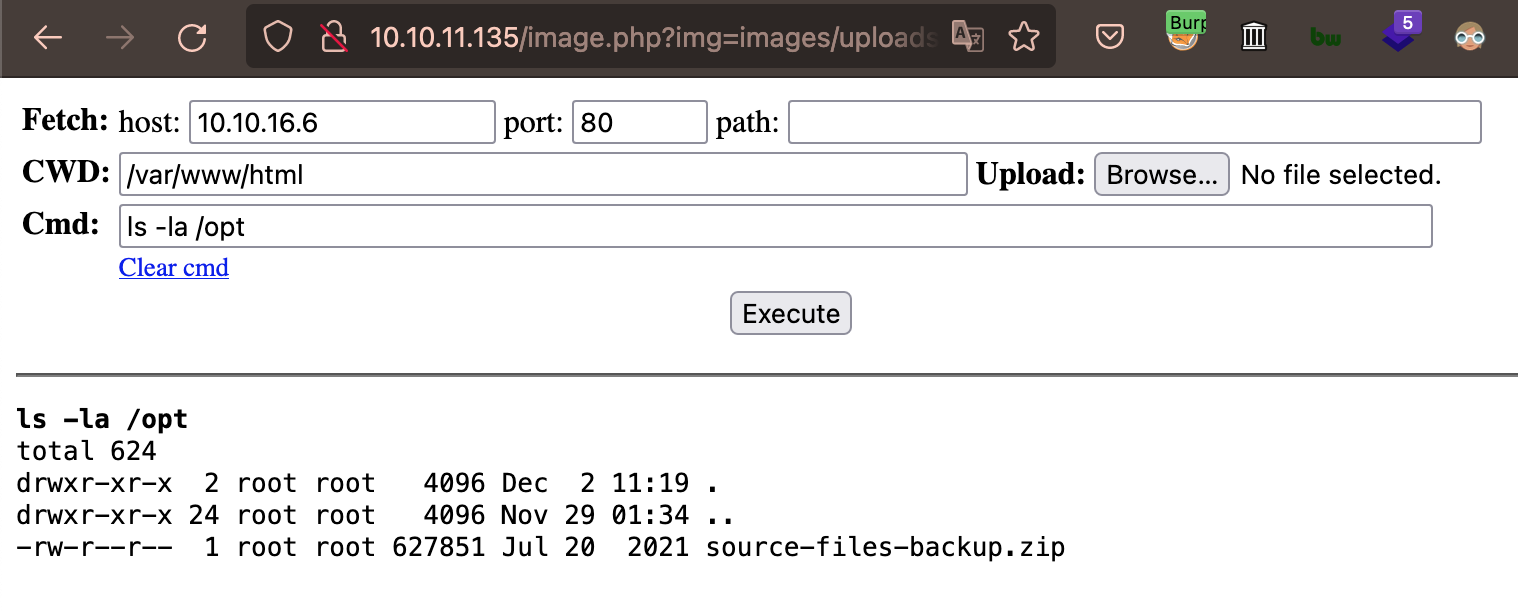Click the empty path input field
Viewport: 1518px width, 612px height.
[1135, 122]
